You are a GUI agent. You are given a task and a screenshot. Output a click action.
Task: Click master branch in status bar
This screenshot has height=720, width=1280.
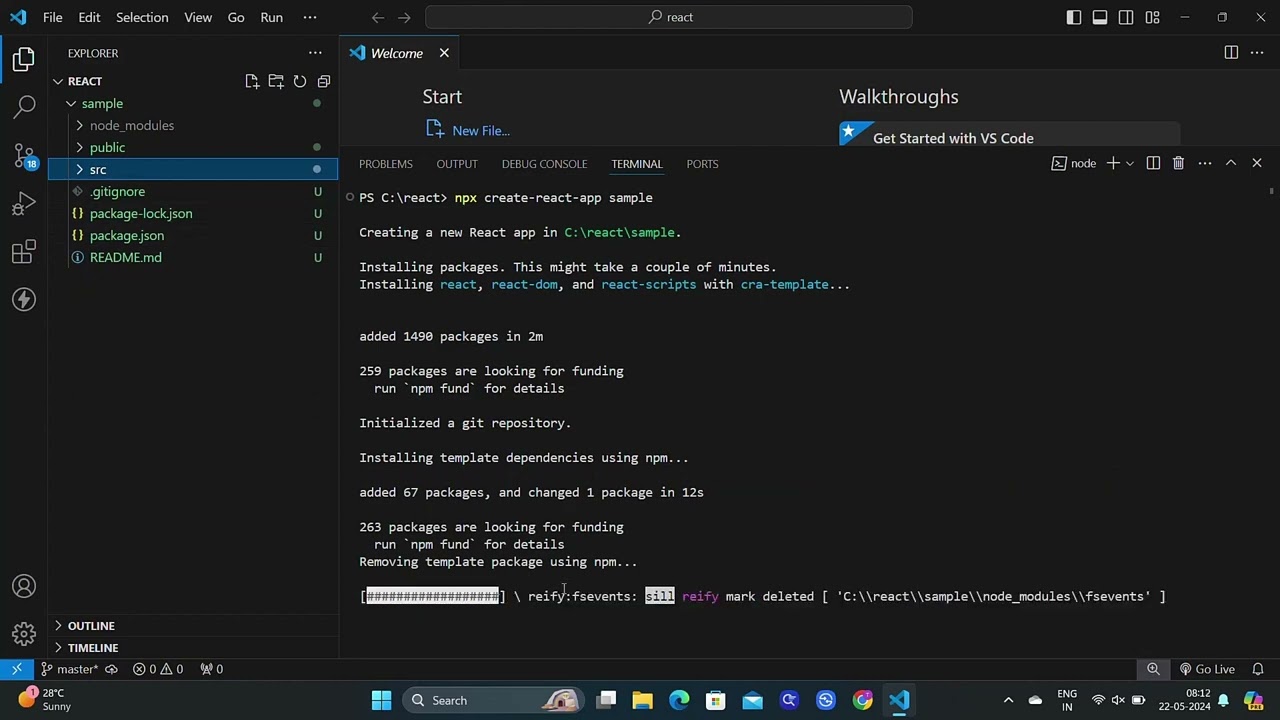tap(70, 669)
